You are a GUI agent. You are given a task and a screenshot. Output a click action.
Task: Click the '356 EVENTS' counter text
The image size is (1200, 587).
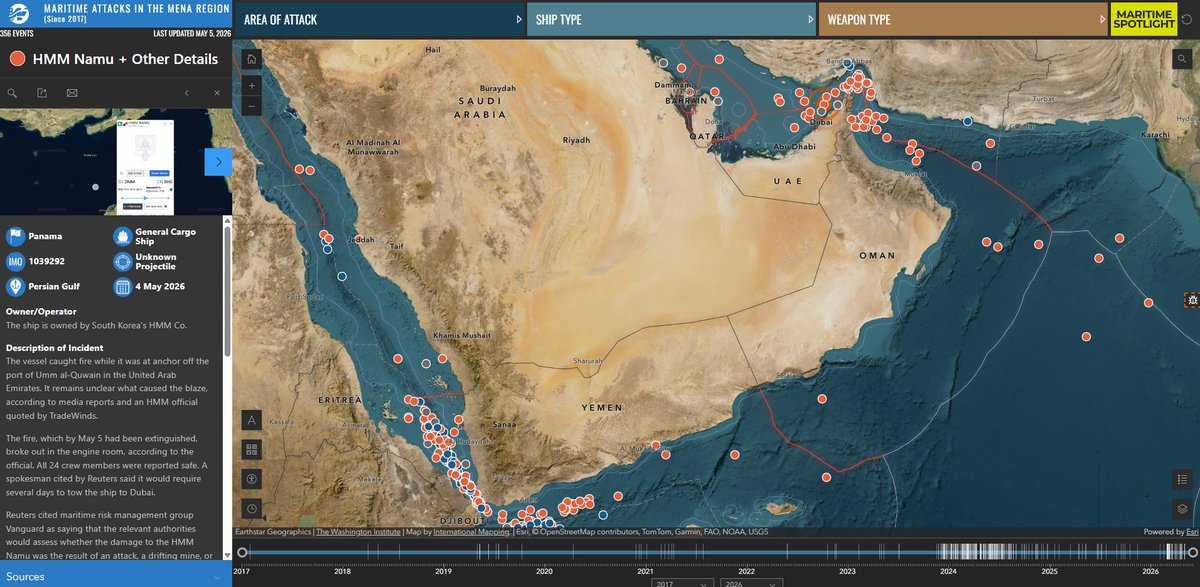[18, 33]
